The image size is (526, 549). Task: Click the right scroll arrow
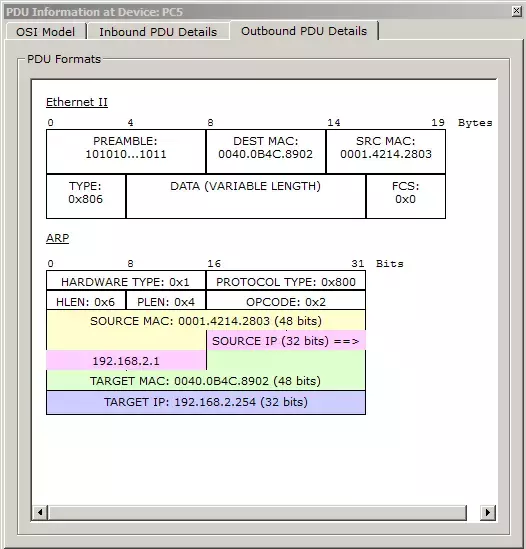click(x=488, y=512)
